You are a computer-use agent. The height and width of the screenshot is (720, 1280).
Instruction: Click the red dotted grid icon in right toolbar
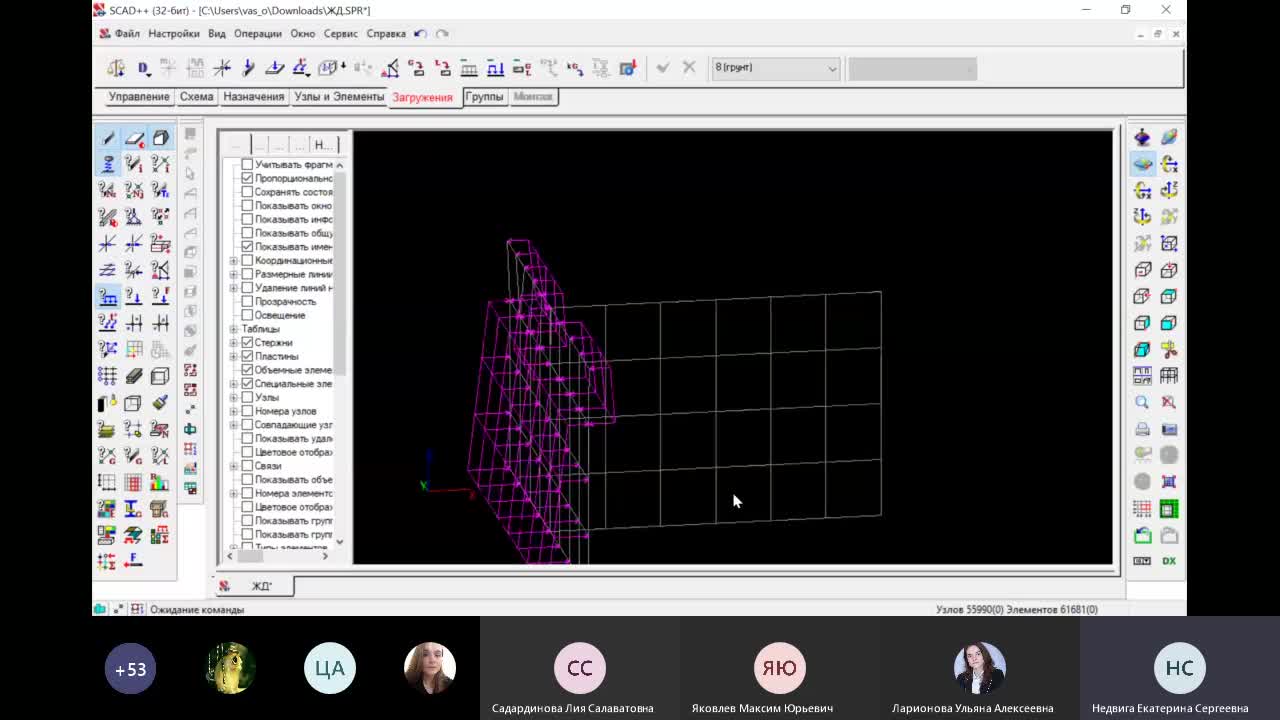1142,509
